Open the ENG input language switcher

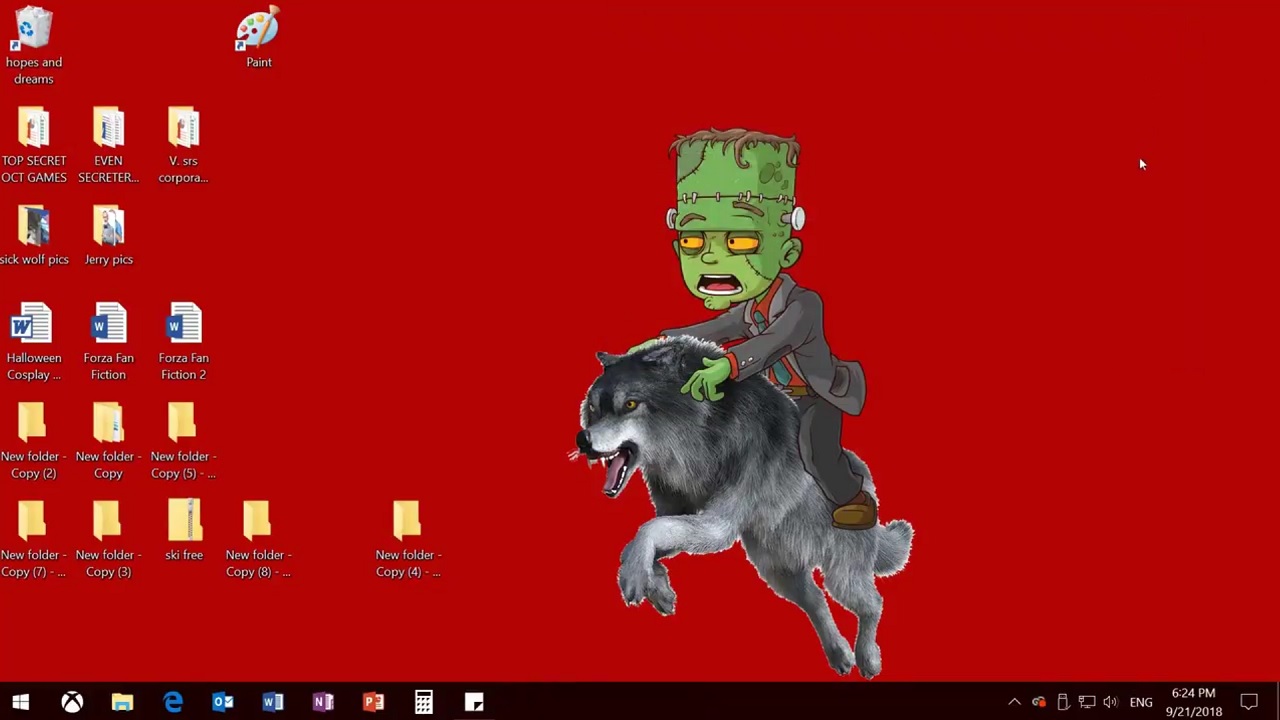tap(1141, 702)
